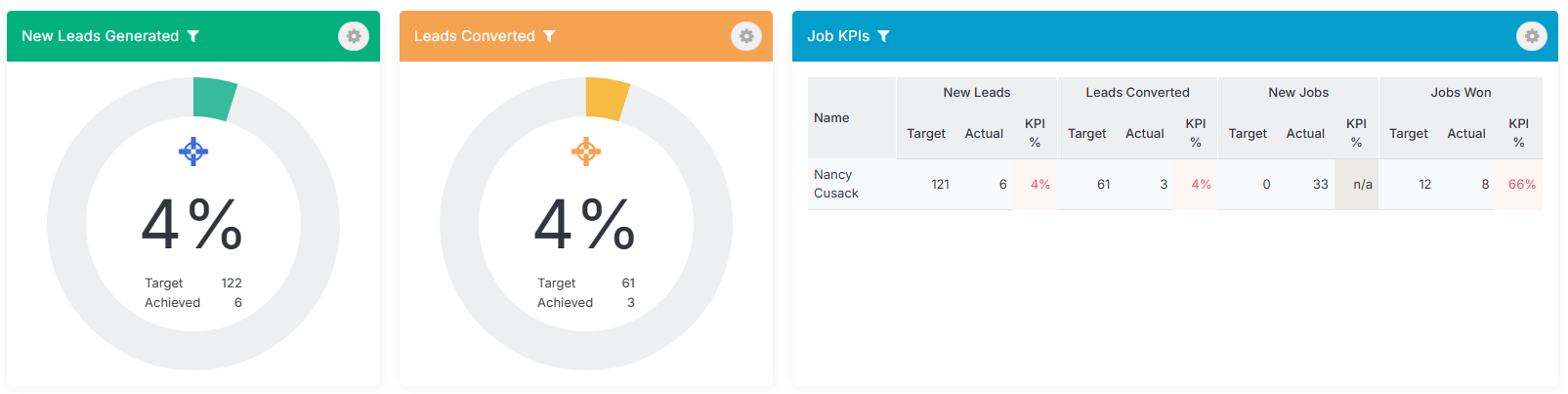Viewport: 1568px width, 394px height.
Task: Open New Leads Generated settings gear
Action: [x=354, y=36]
